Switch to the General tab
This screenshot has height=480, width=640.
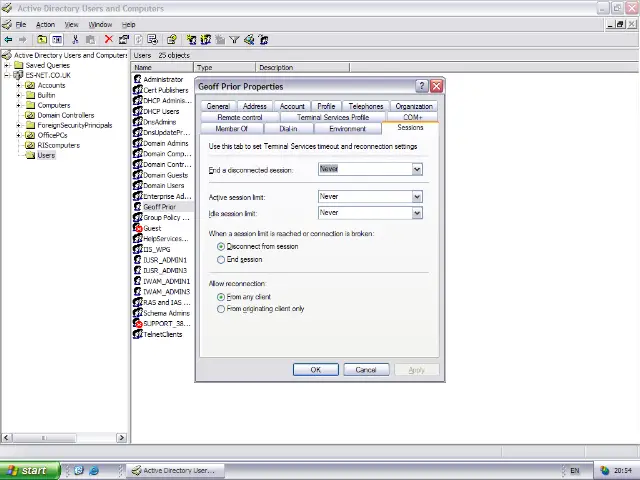pos(218,106)
